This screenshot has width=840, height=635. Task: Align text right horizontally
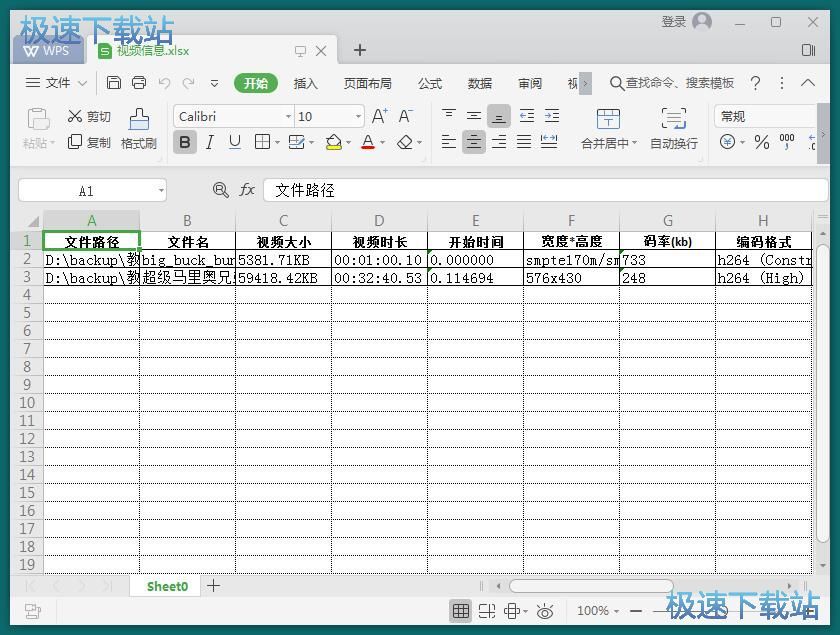(499, 141)
